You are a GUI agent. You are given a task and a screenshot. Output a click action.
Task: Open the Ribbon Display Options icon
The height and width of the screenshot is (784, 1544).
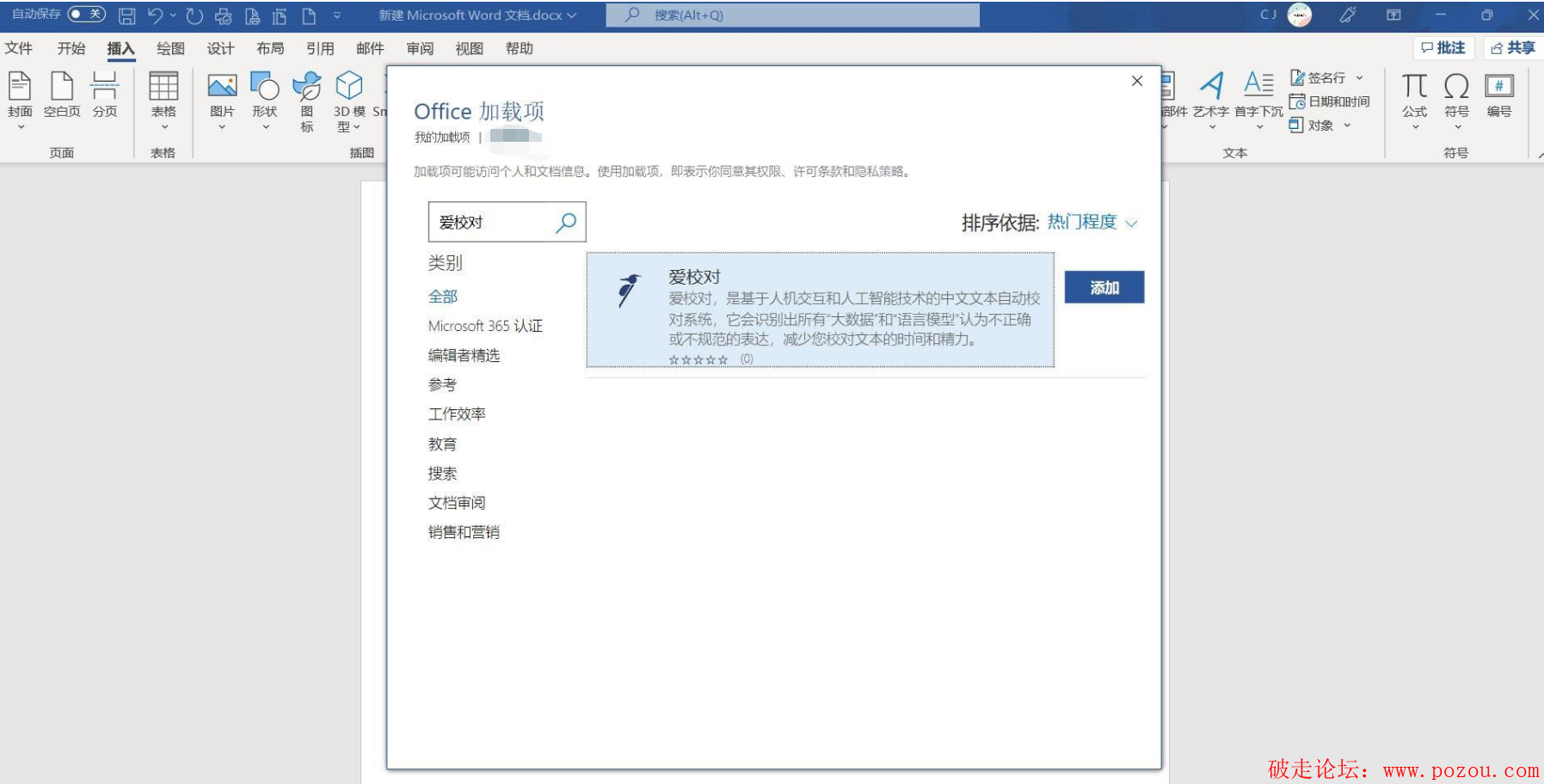1393,15
